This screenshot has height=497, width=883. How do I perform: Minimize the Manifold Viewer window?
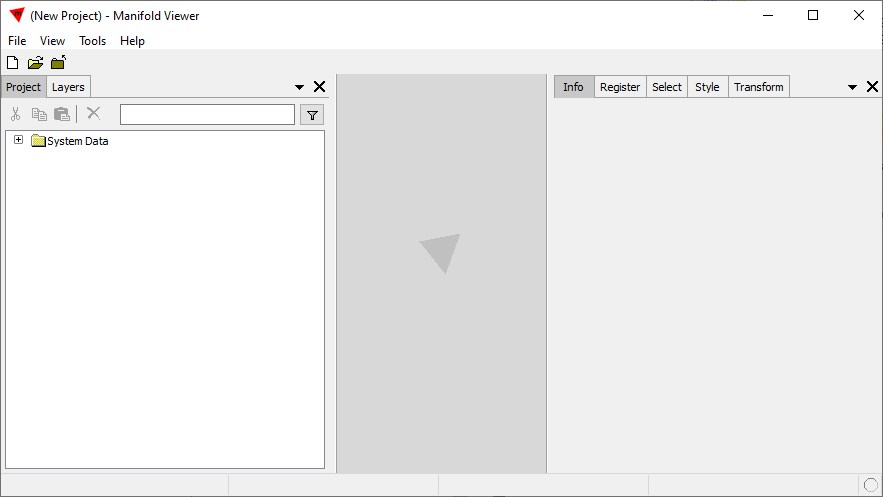pyautogui.click(x=768, y=15)
